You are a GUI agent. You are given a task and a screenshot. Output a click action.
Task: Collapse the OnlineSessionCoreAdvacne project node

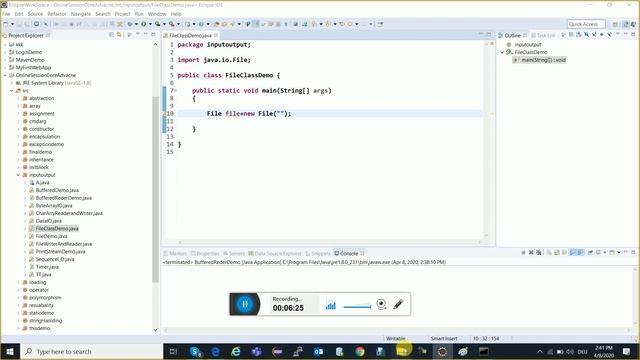pyautogui.click(x=5, y=75)
